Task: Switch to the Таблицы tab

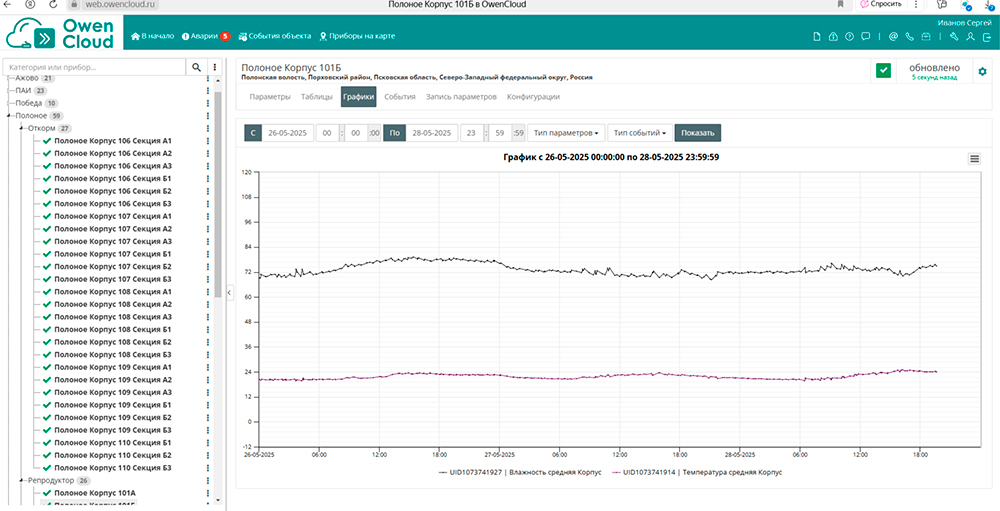Action: [x=317, y=97]
